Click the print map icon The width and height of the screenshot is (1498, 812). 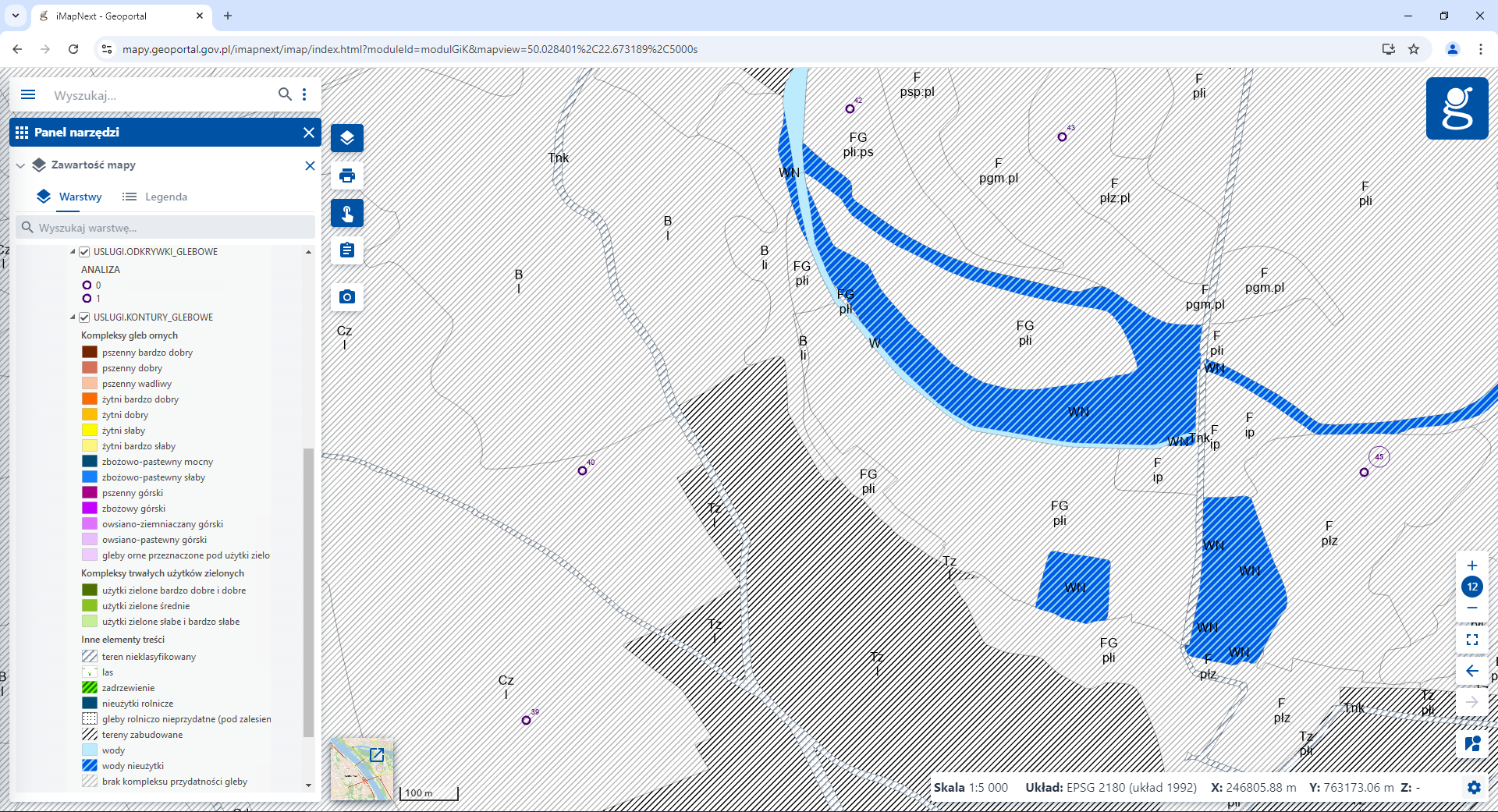[347, 176]
